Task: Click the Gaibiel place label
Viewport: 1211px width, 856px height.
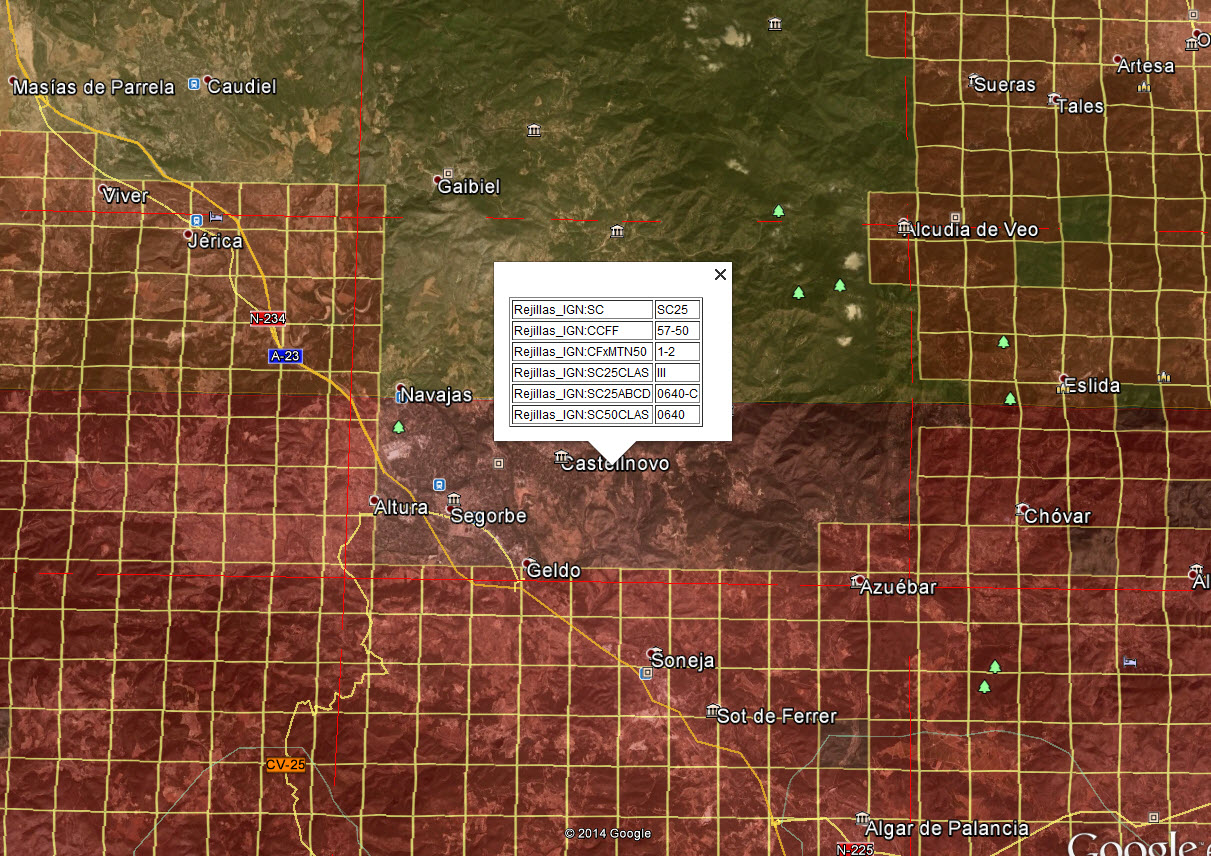Action: pos(469,186)
